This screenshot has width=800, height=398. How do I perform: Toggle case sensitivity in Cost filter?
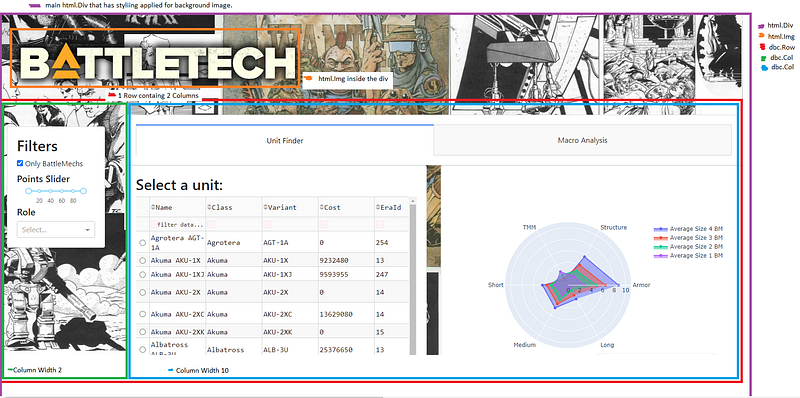point(323,224)
